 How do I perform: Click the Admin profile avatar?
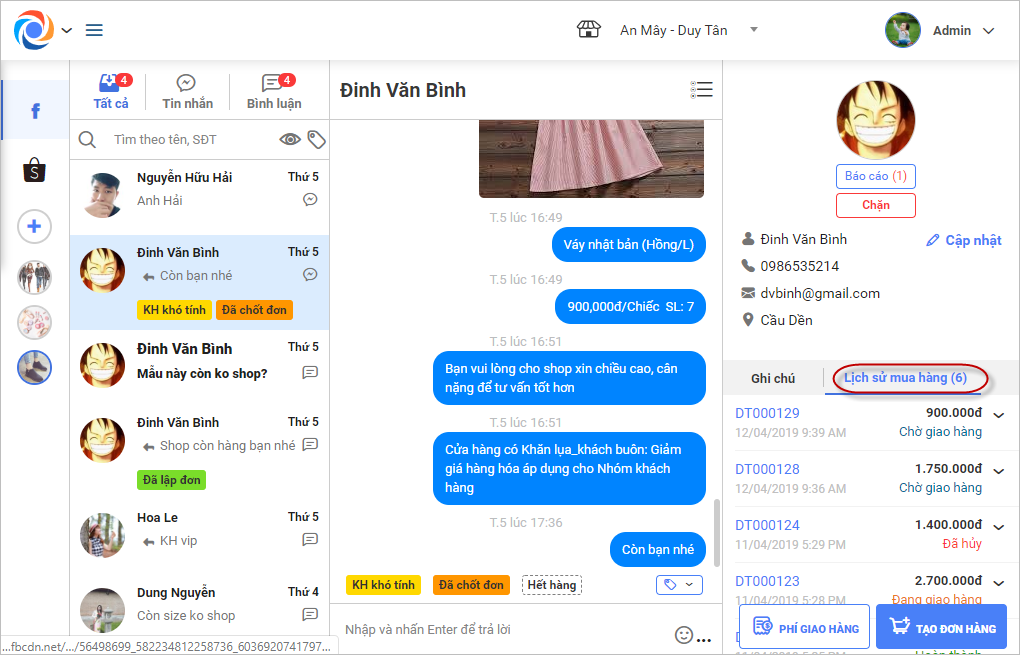[x=902, y=30]
